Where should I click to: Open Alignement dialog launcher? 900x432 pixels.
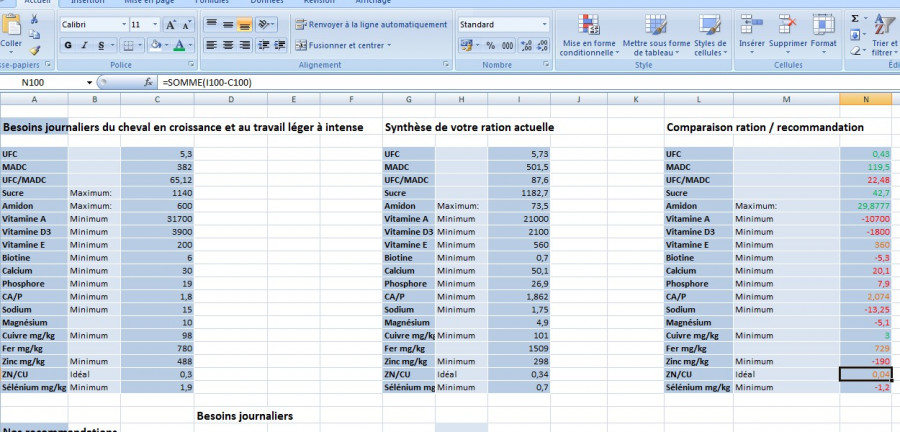(x=445, y=65)
